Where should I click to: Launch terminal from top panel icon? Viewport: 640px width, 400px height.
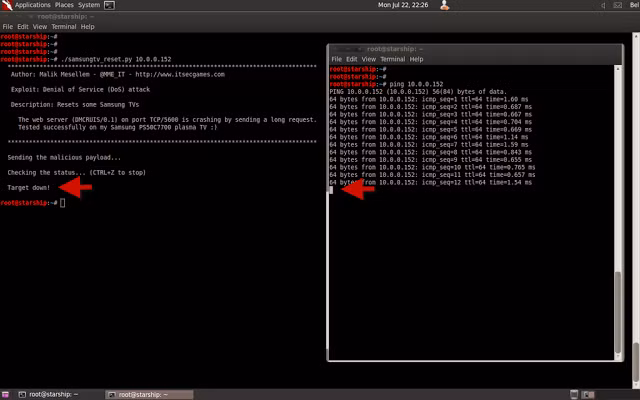pyautogui.click(x=109, y=5)
